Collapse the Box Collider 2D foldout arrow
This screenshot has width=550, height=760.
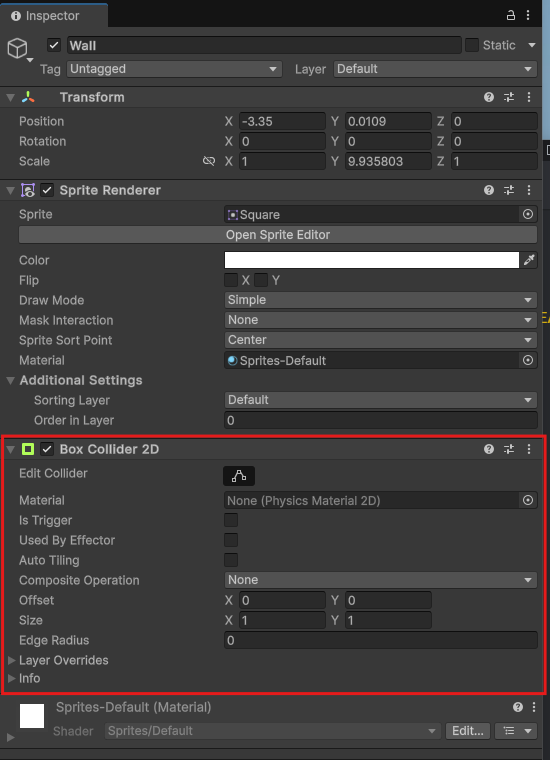point(10,449)
